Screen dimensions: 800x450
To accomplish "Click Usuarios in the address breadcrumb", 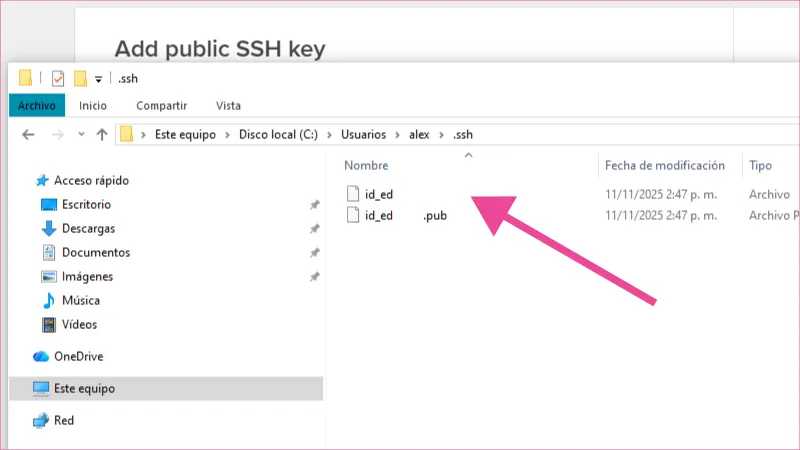I will pos(363,134).
